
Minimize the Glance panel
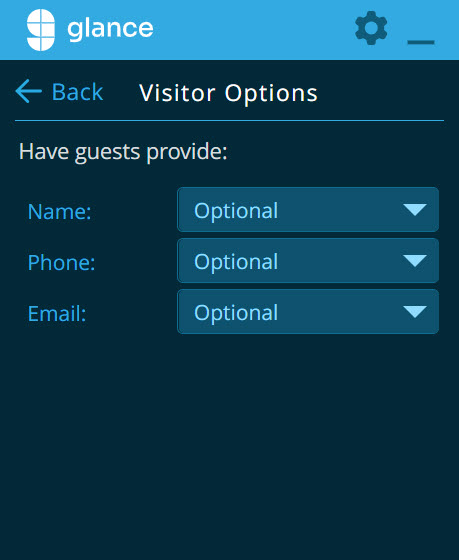tap(421, 42)
